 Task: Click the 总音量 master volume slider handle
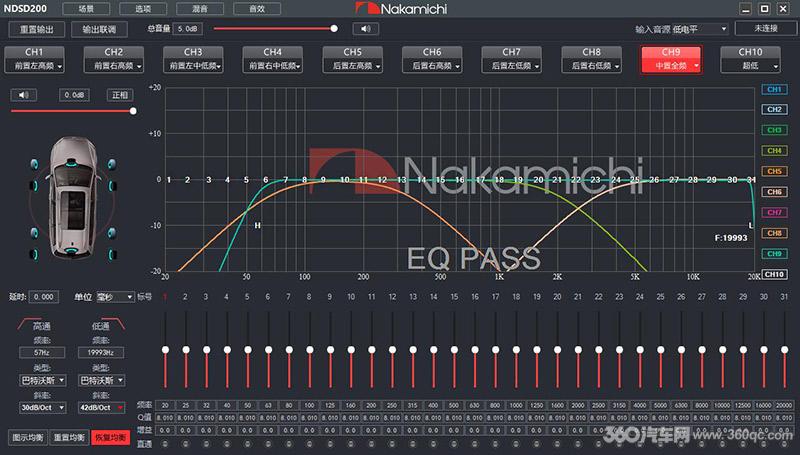click(x=334, y=29)
